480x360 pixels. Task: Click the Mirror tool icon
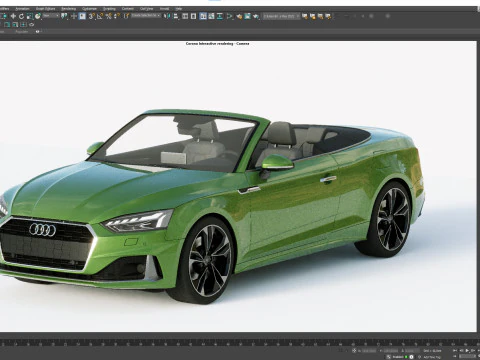167,16
